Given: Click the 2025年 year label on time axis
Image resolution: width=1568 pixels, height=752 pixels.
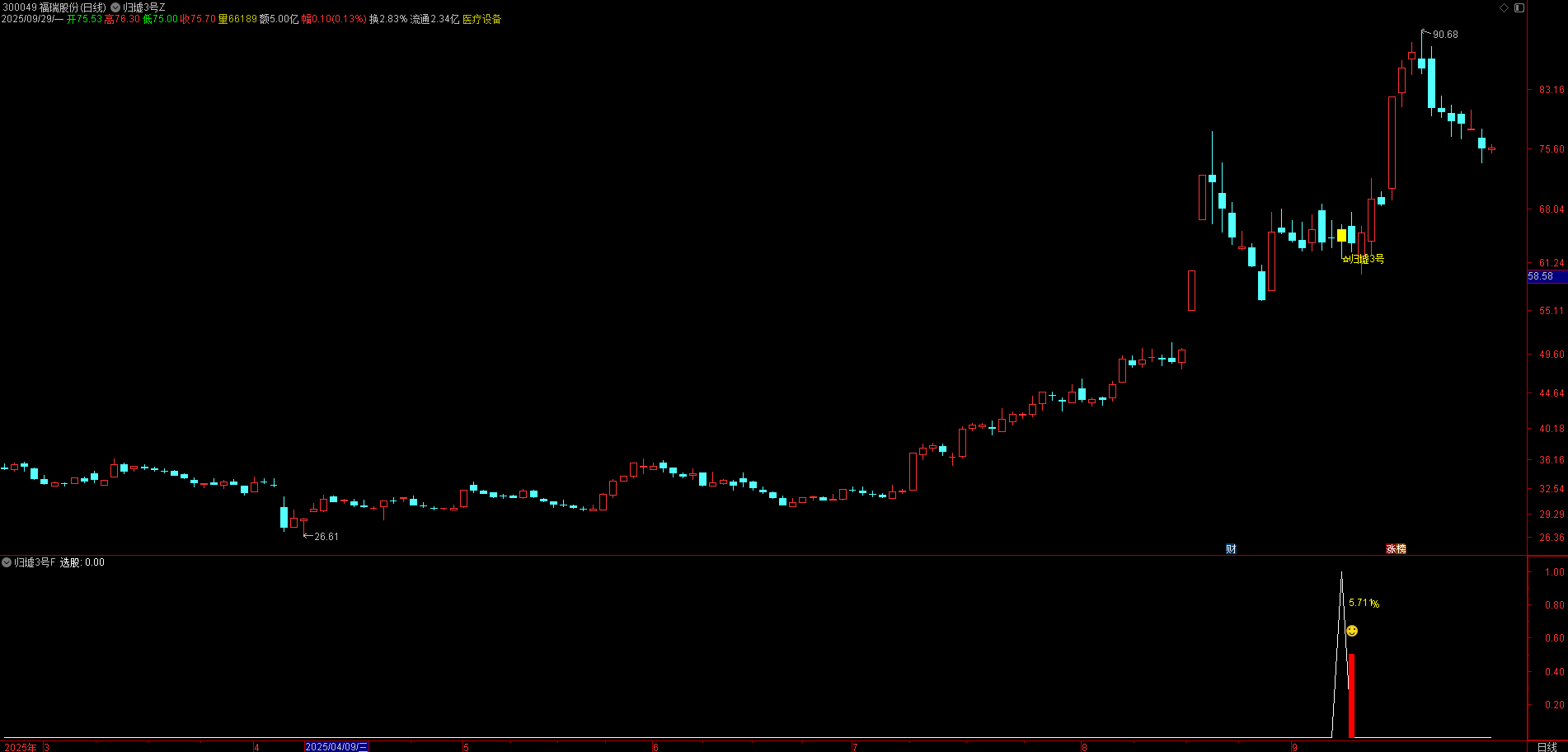Looking at the screenshot, I should point(21,747).
